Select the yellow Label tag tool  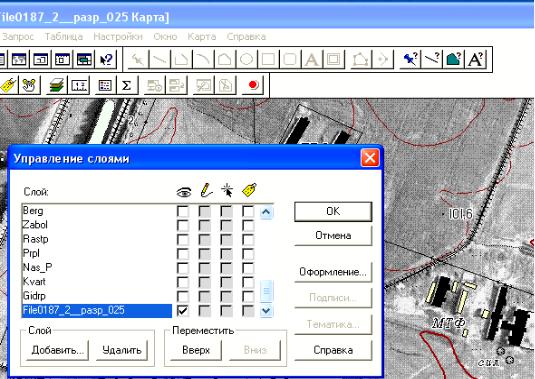8,85
